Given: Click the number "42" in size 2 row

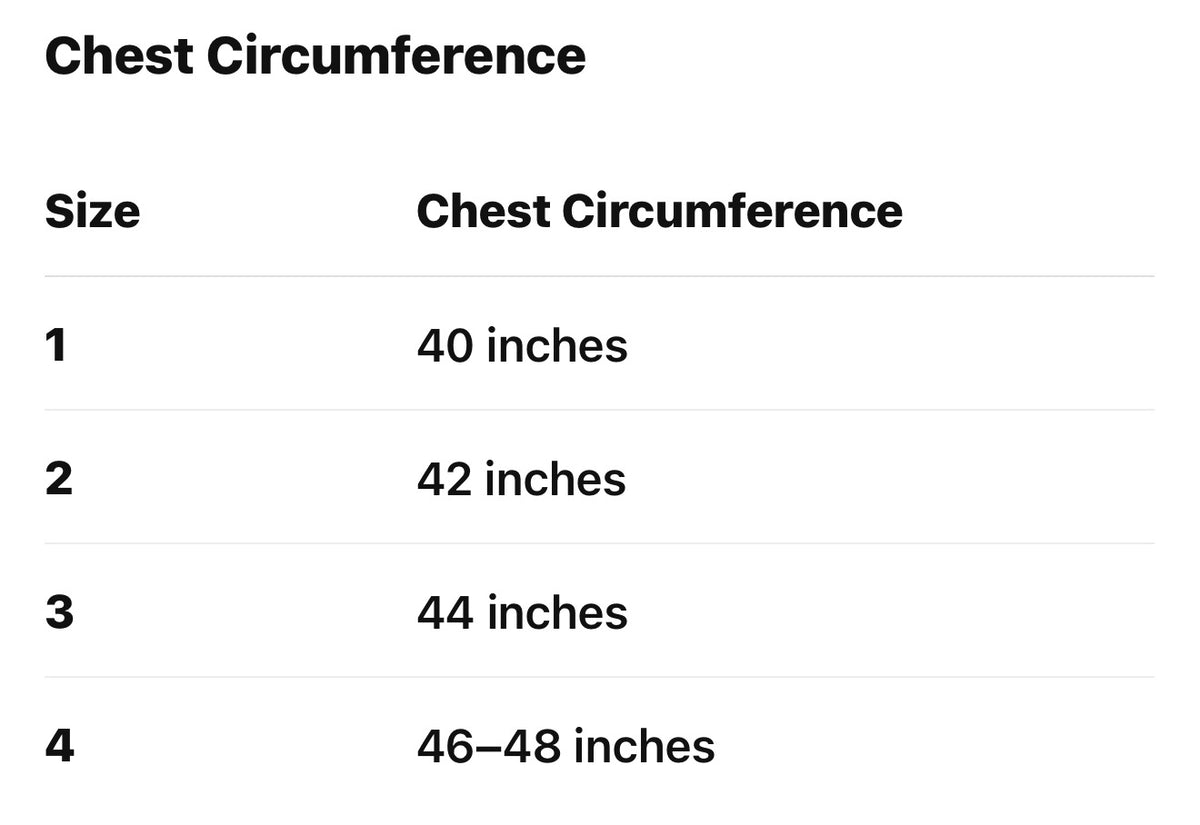Looking at the screenshot, I should coord(444,480).
